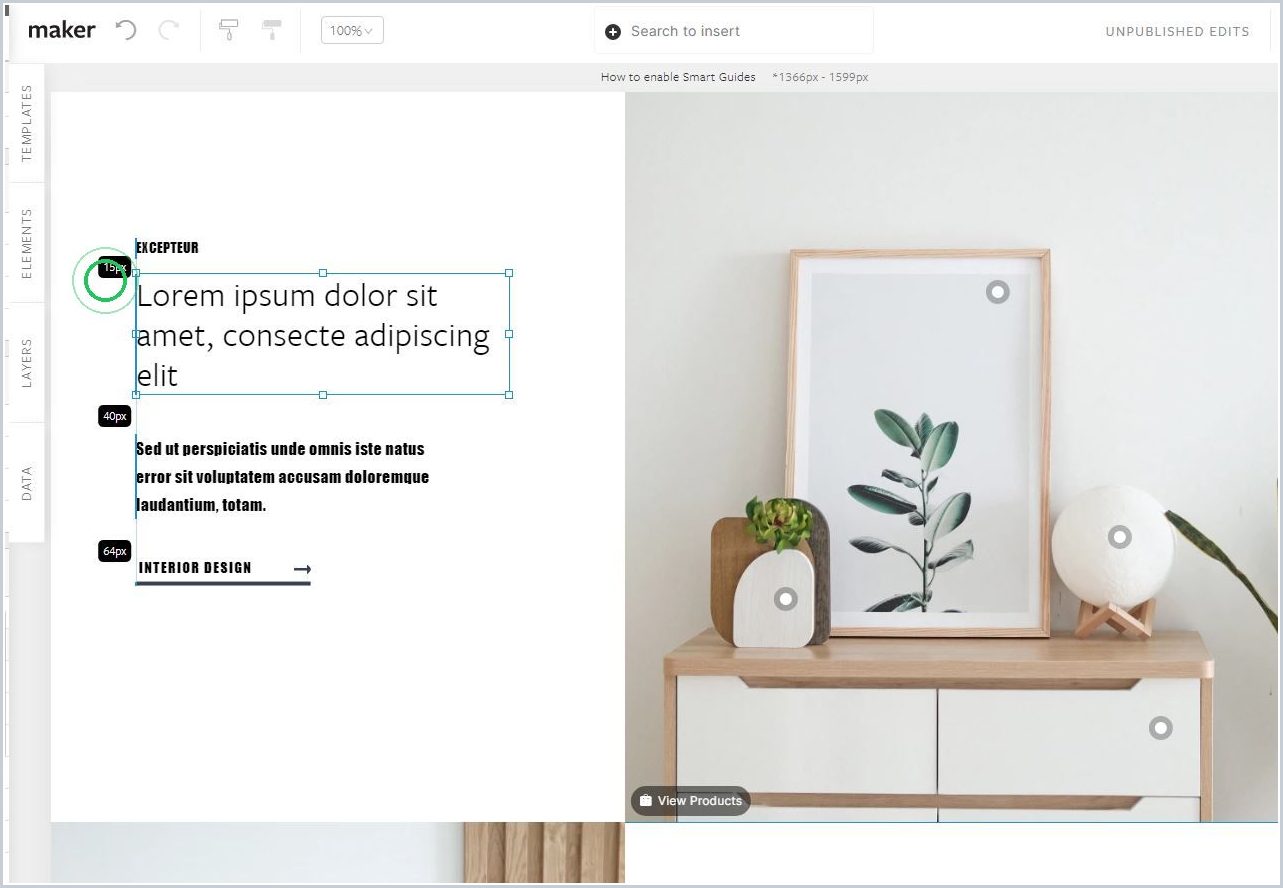Image resolution: width=1283 pixels, height=888 pixels.
Task: Click the Unpublished Edits label
Action: [x=1177, y=31]
